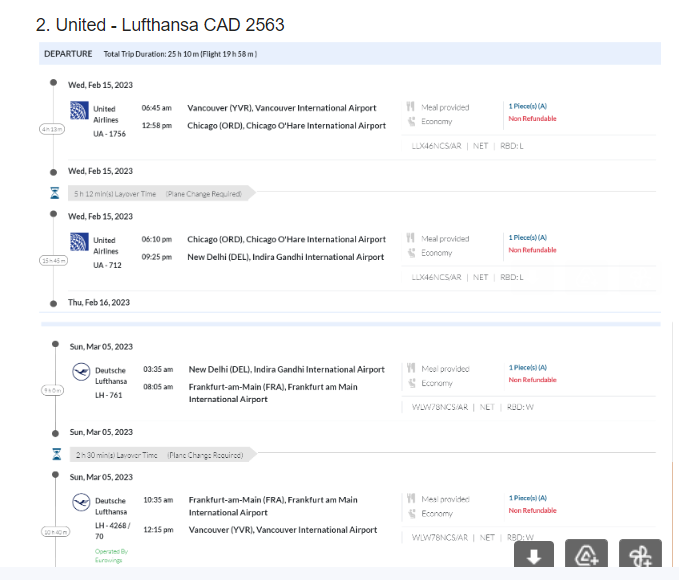
Task: Click the hourglass icon beside 2 h 30 min layover
Action: (x=55, y=454)
